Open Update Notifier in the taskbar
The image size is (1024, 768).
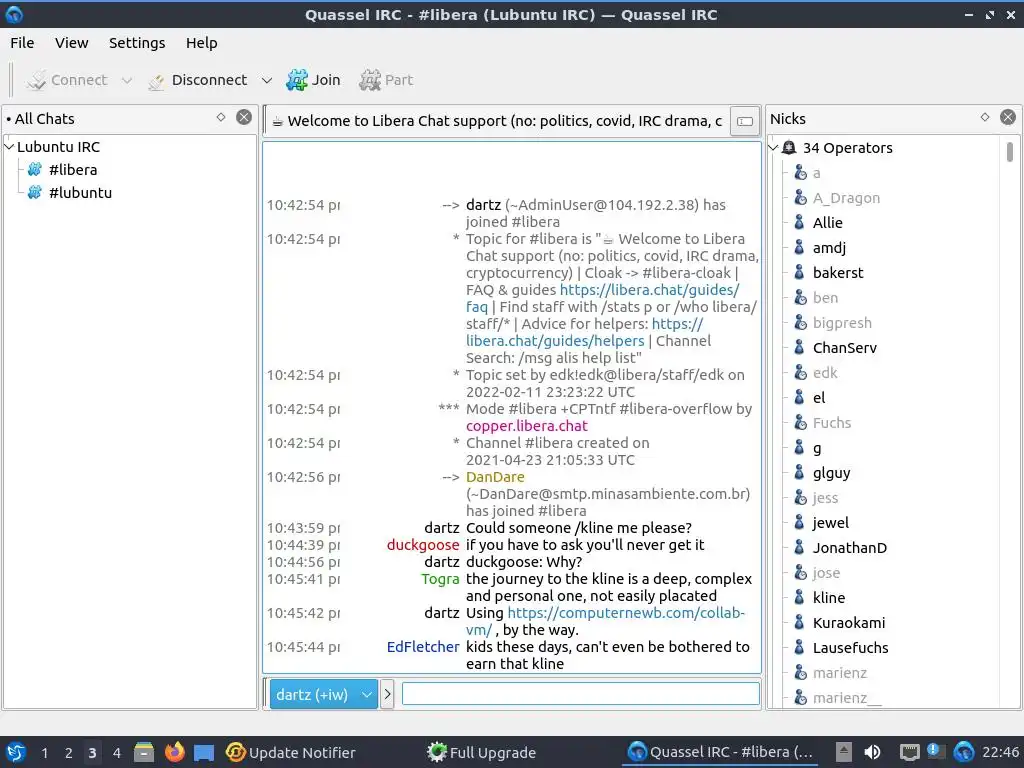click(x=291, y=752)
